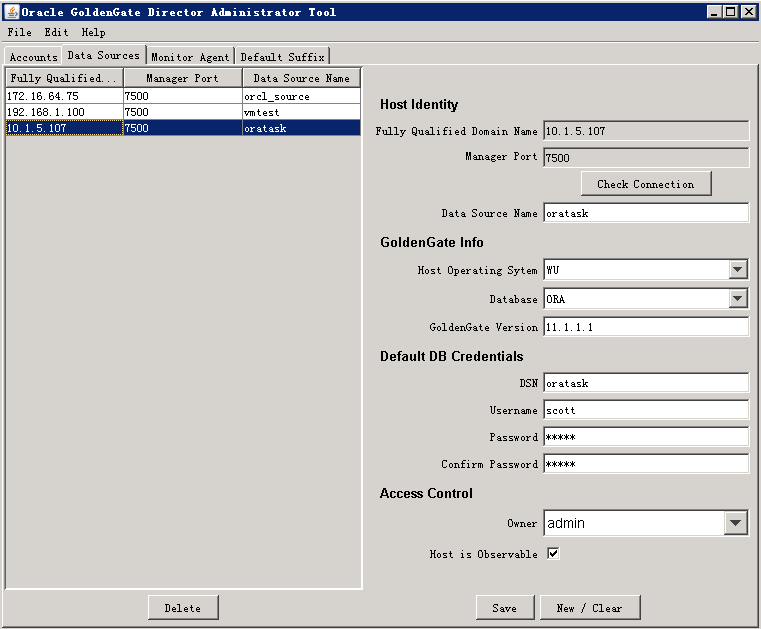Open the Owner dropdown showing admin

(736, 523)
